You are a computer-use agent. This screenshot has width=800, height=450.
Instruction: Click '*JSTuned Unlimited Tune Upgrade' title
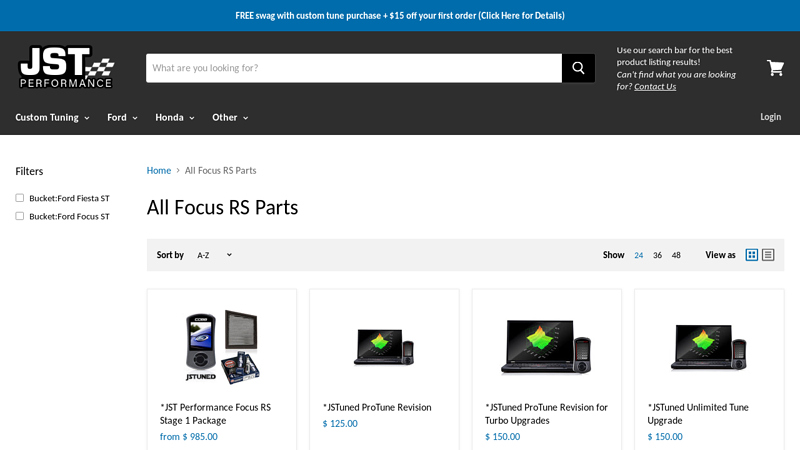[x=698, y=414]
